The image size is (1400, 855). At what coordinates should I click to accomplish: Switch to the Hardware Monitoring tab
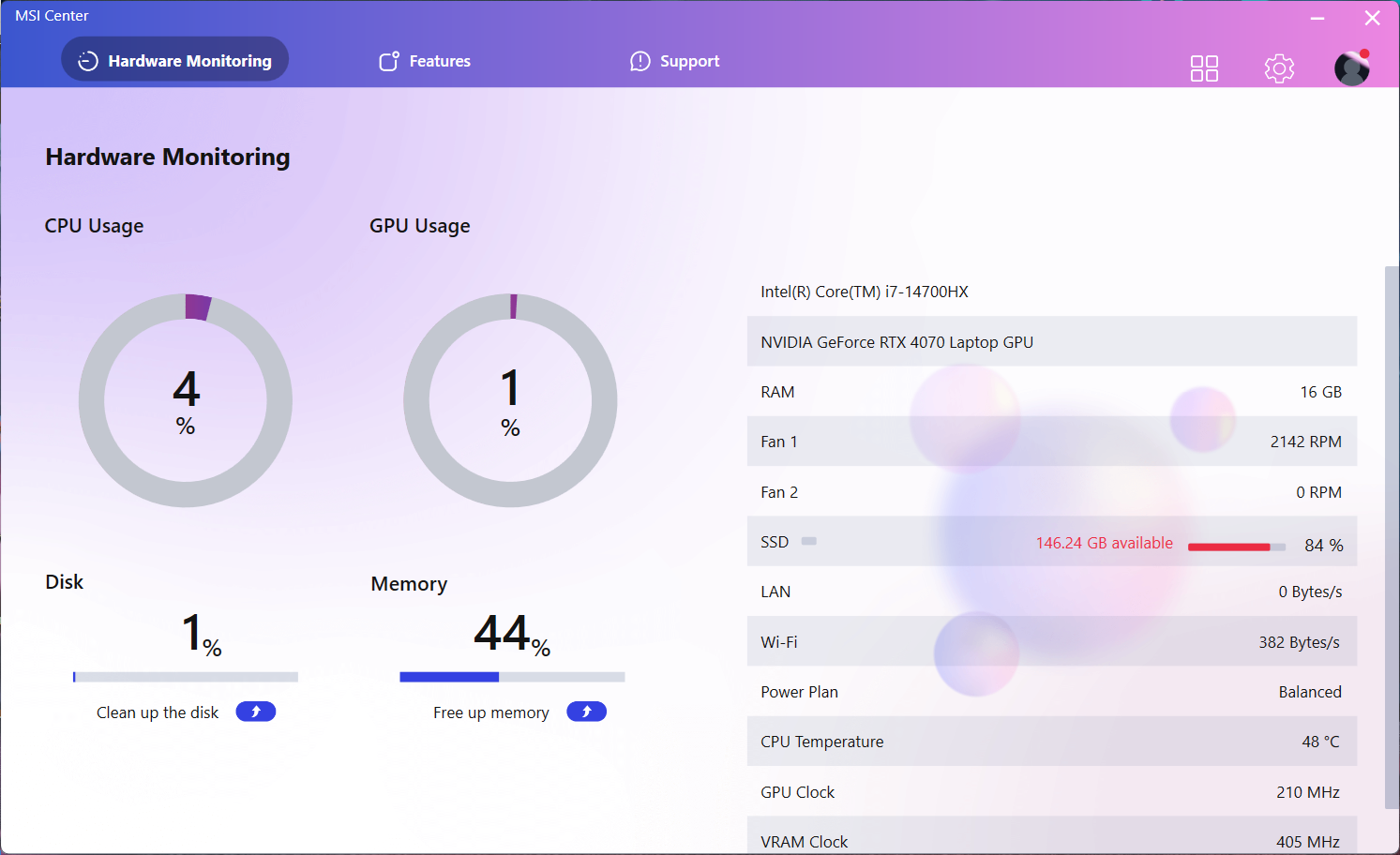pyautogui.click(x=175, y=60)
